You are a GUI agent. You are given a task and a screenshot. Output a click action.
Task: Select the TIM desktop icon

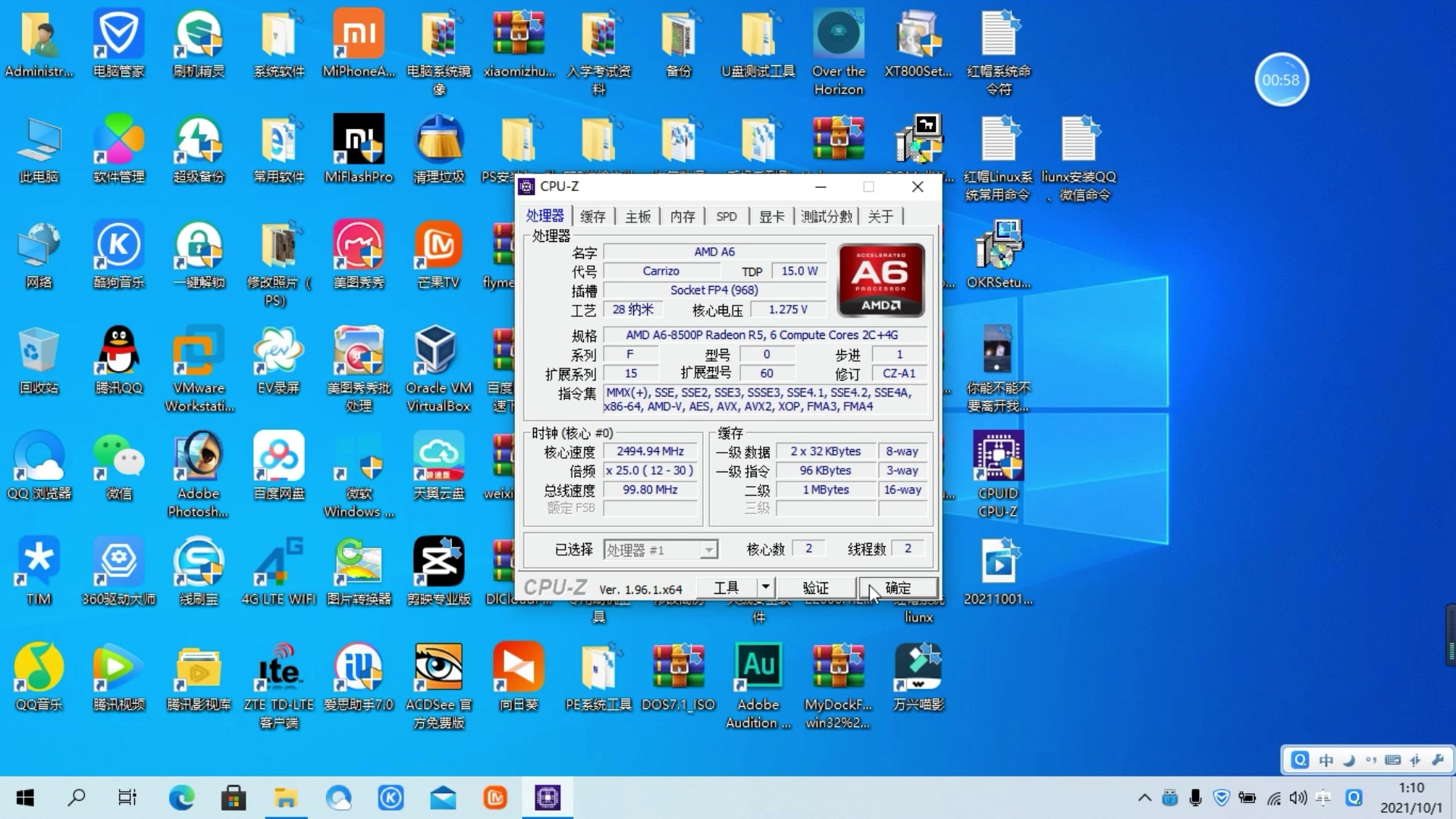point(39,571)
